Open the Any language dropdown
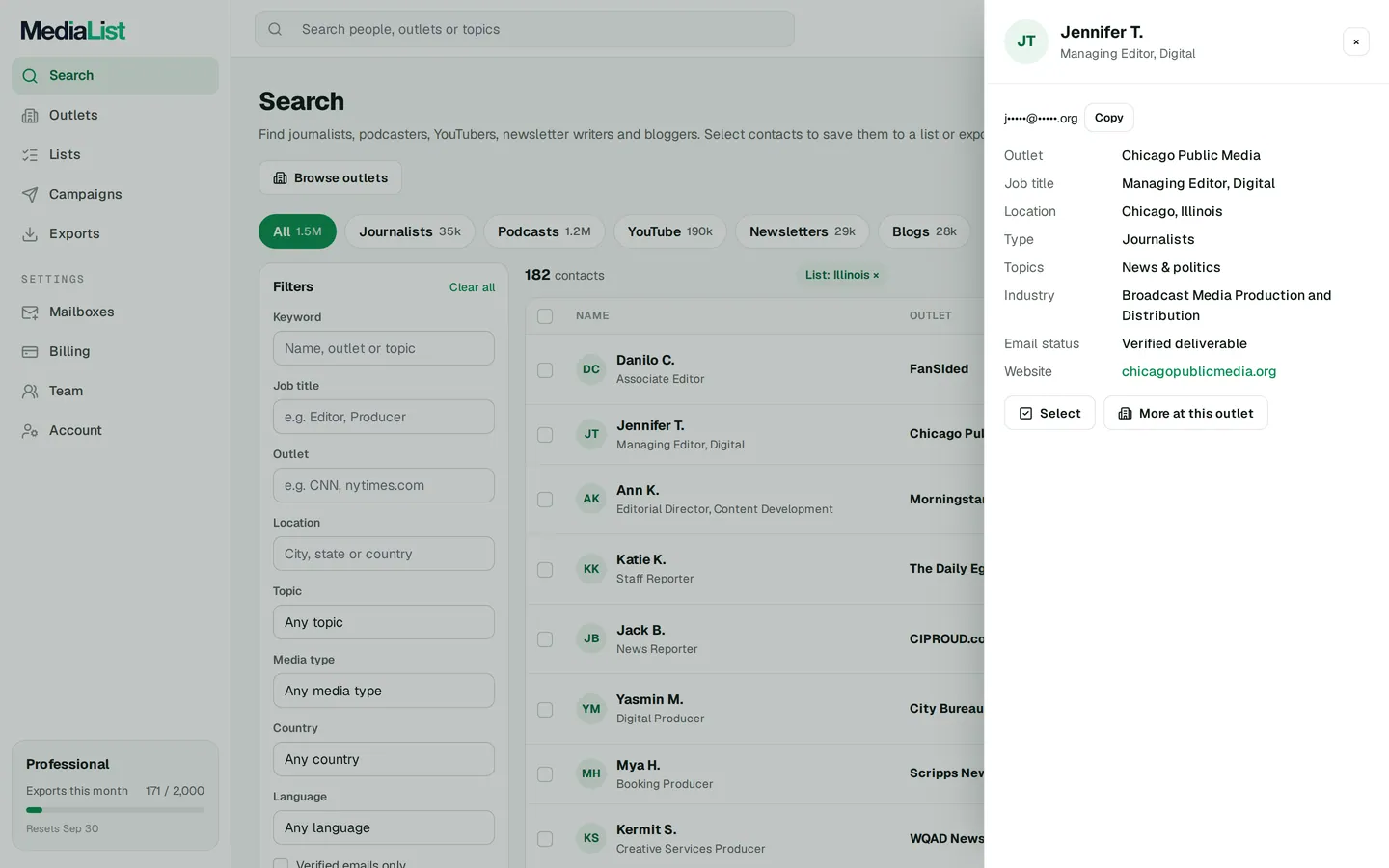The image size is (1389, 868). (x=384, y=827)
